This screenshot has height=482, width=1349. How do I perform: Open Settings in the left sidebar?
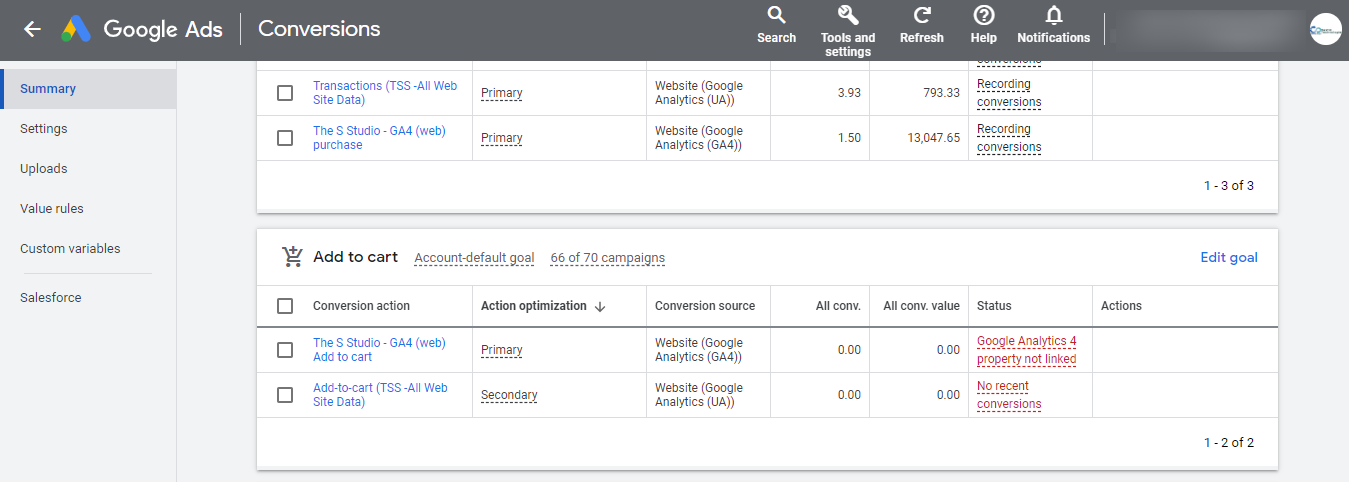tap(44, 129)
